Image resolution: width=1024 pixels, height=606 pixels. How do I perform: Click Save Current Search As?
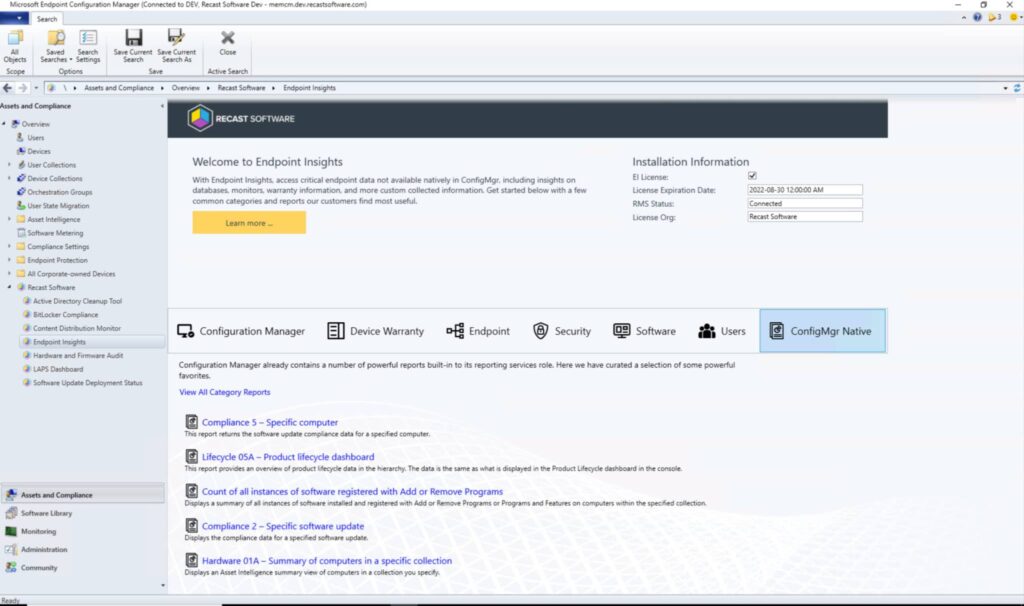[176, 45]
